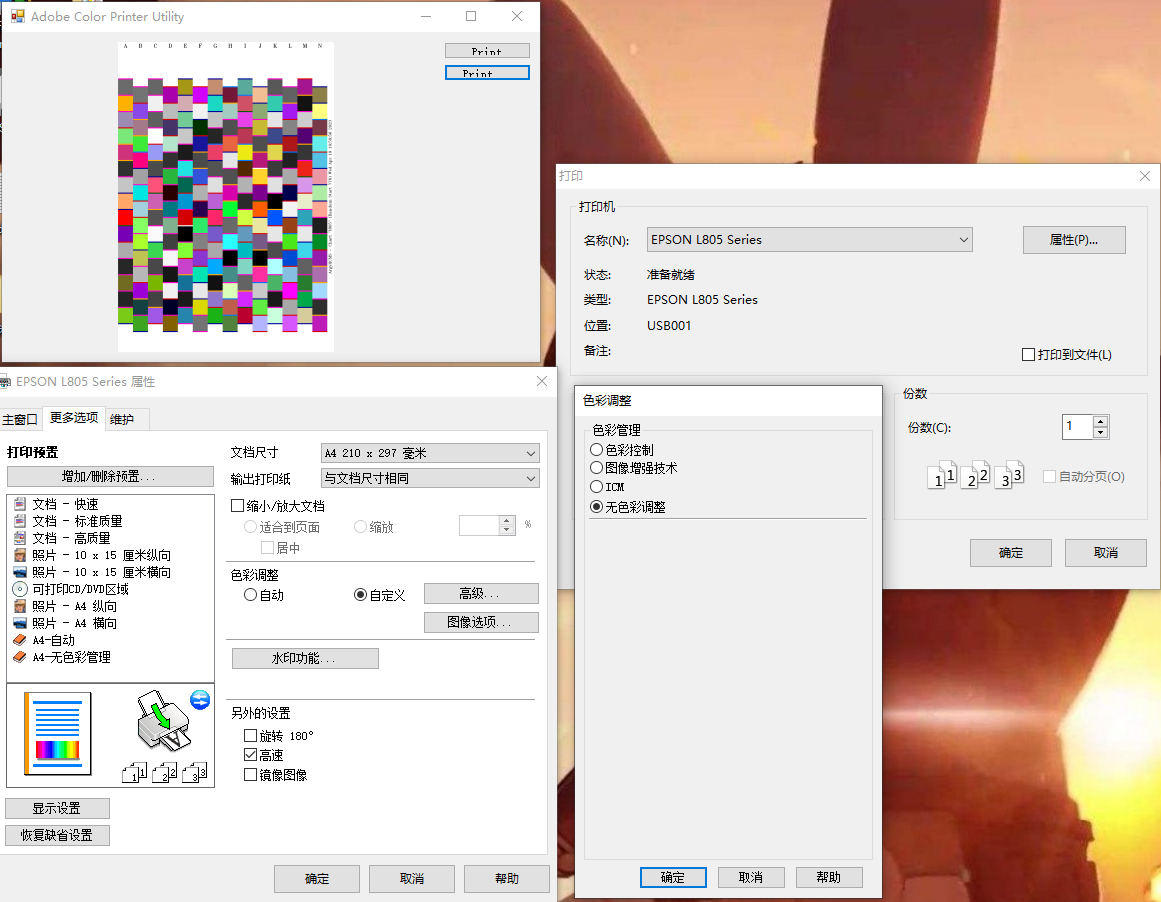The height and width of the screenshot is (902, 1161).
Task: Select the ICM radio button
Action: 597,484
